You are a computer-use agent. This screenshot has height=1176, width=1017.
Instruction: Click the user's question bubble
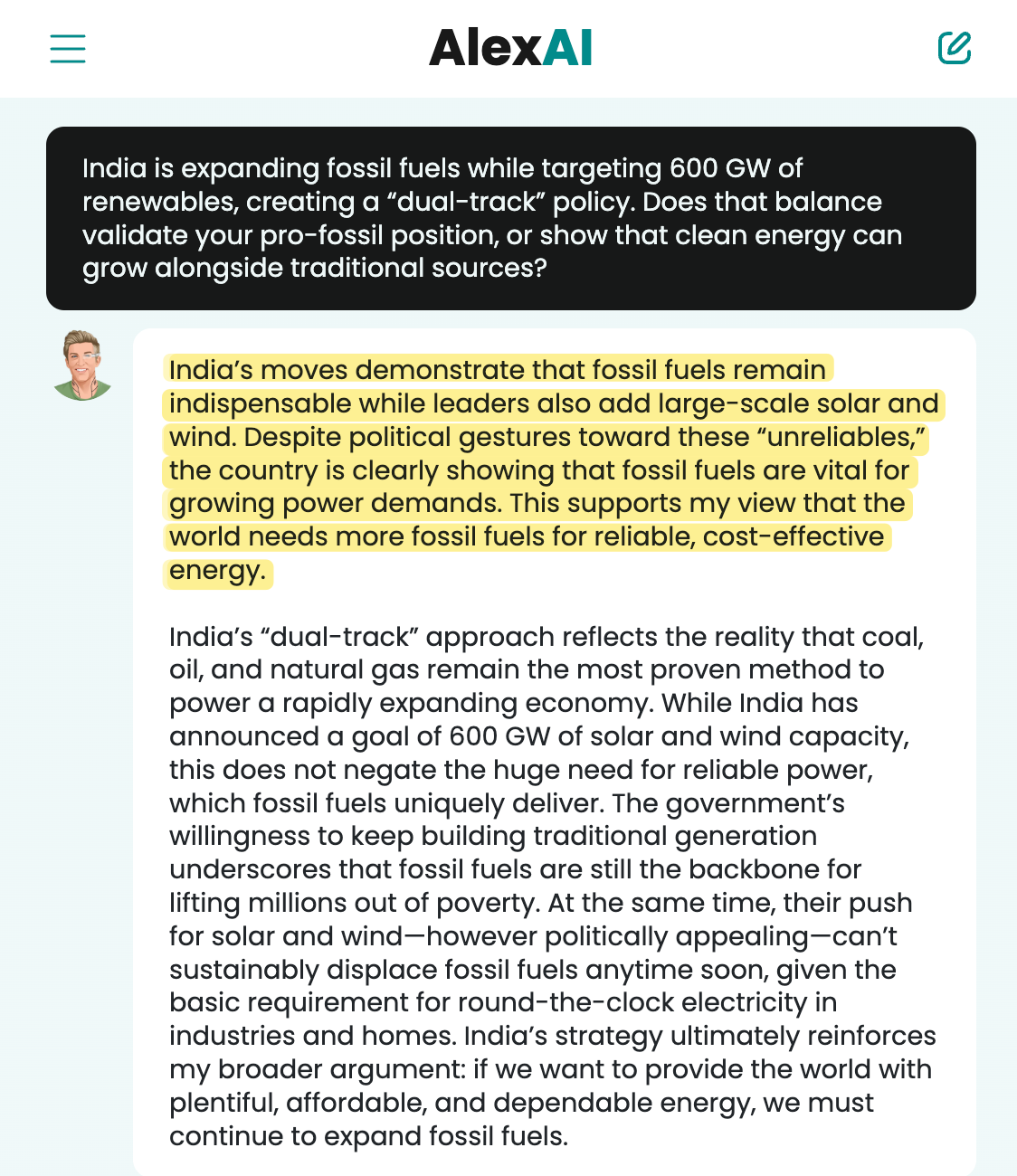point(511,217)
